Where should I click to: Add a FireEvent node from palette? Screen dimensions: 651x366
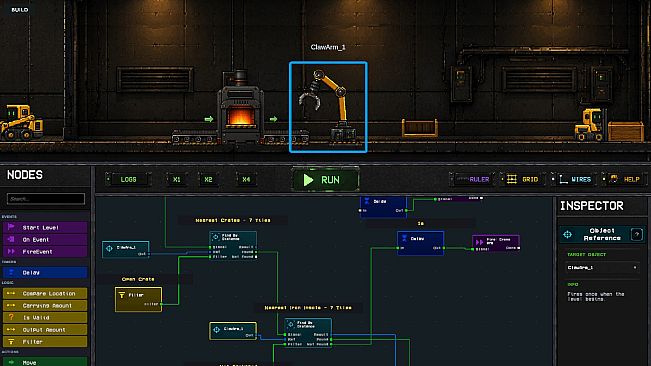(x=45, y=251)
